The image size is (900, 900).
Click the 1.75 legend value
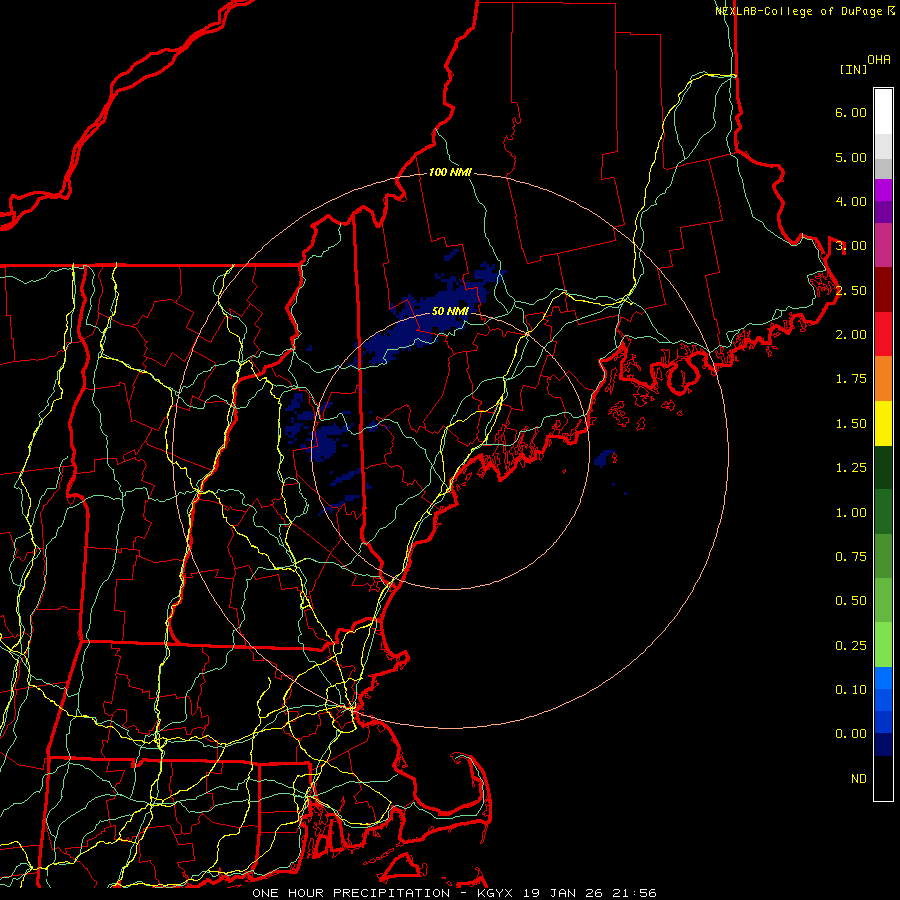tap(851, 379)
